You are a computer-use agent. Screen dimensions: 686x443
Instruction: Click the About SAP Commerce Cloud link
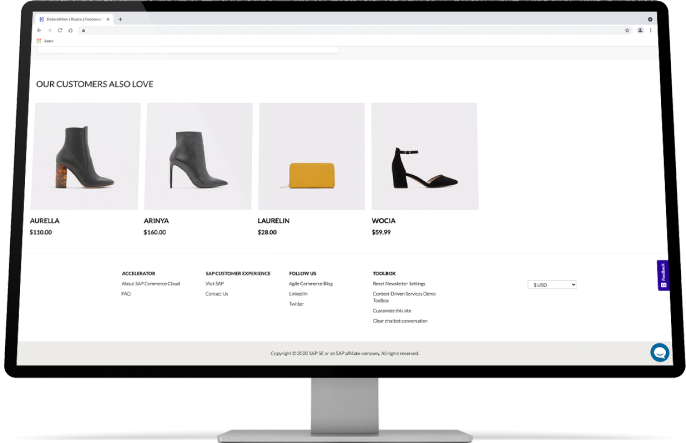point(150,283)
